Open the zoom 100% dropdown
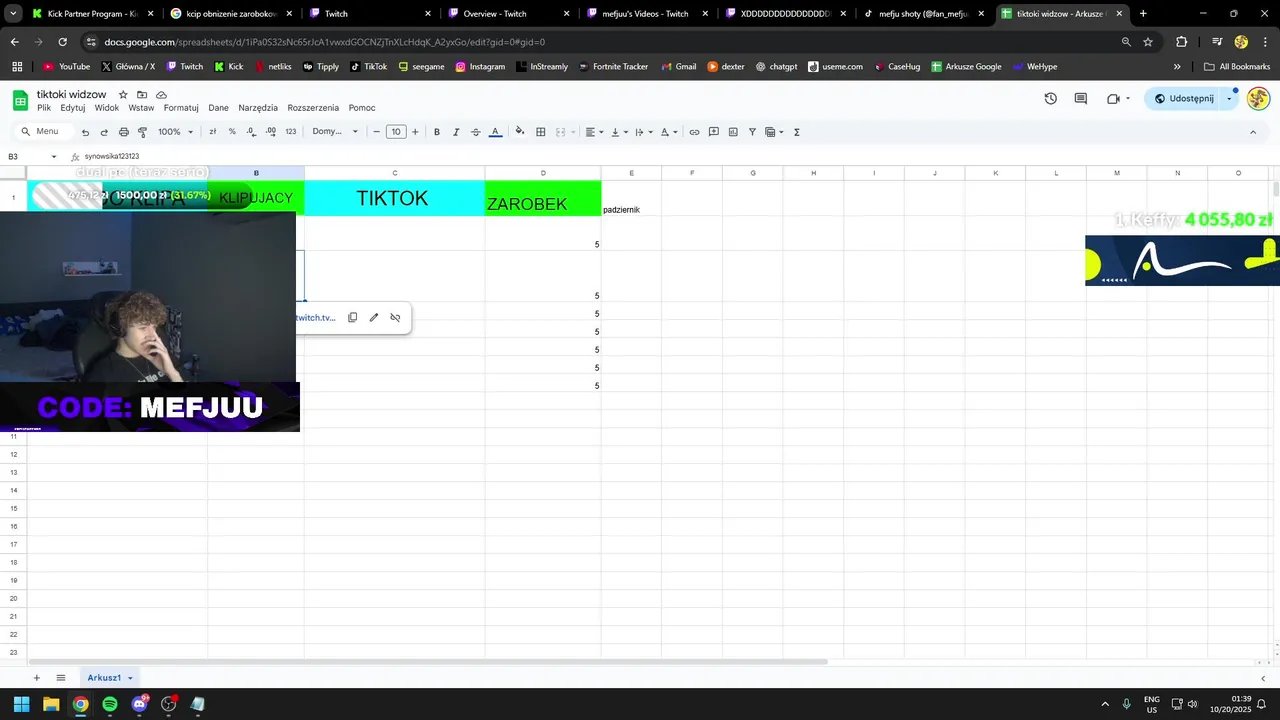1280x720 pixels. [x=176, y=132]
